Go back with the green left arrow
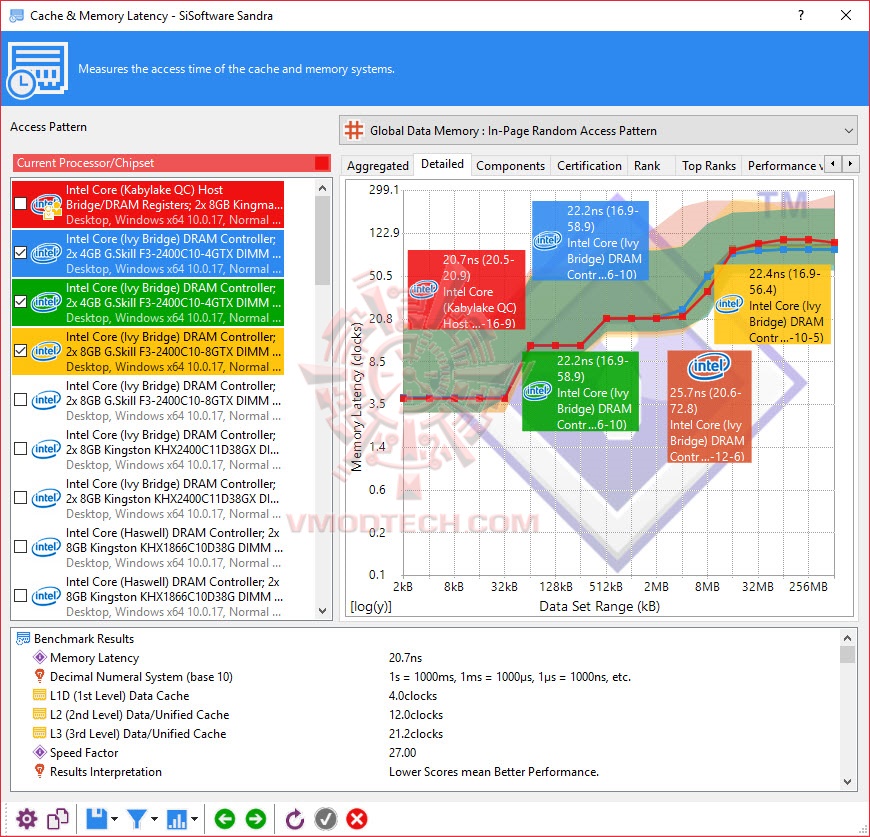The height and width of the screenshot is (837, 870). click(225, 819)
